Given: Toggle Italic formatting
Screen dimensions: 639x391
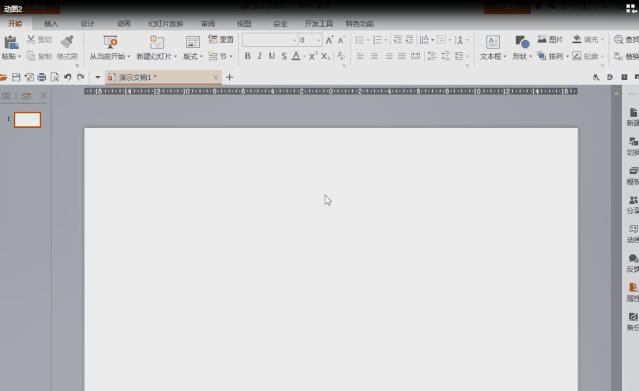Looking at the screenshot, I should tap(260, 56).
